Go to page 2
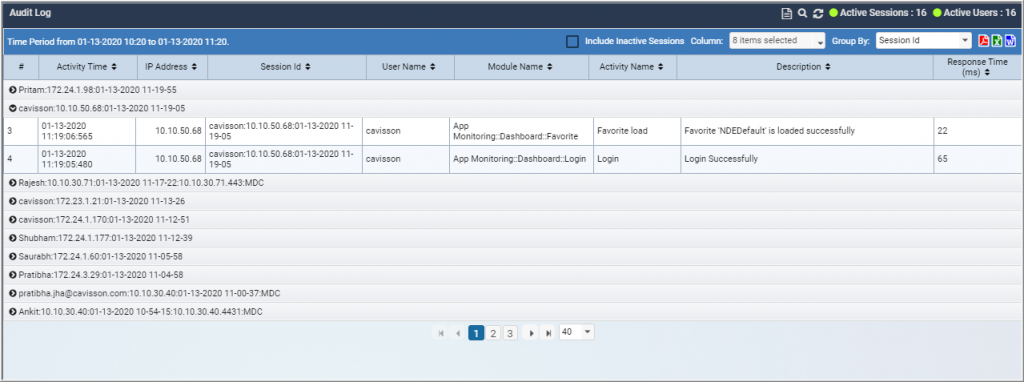Viewport: 1024px width, 382px height. 494,333
